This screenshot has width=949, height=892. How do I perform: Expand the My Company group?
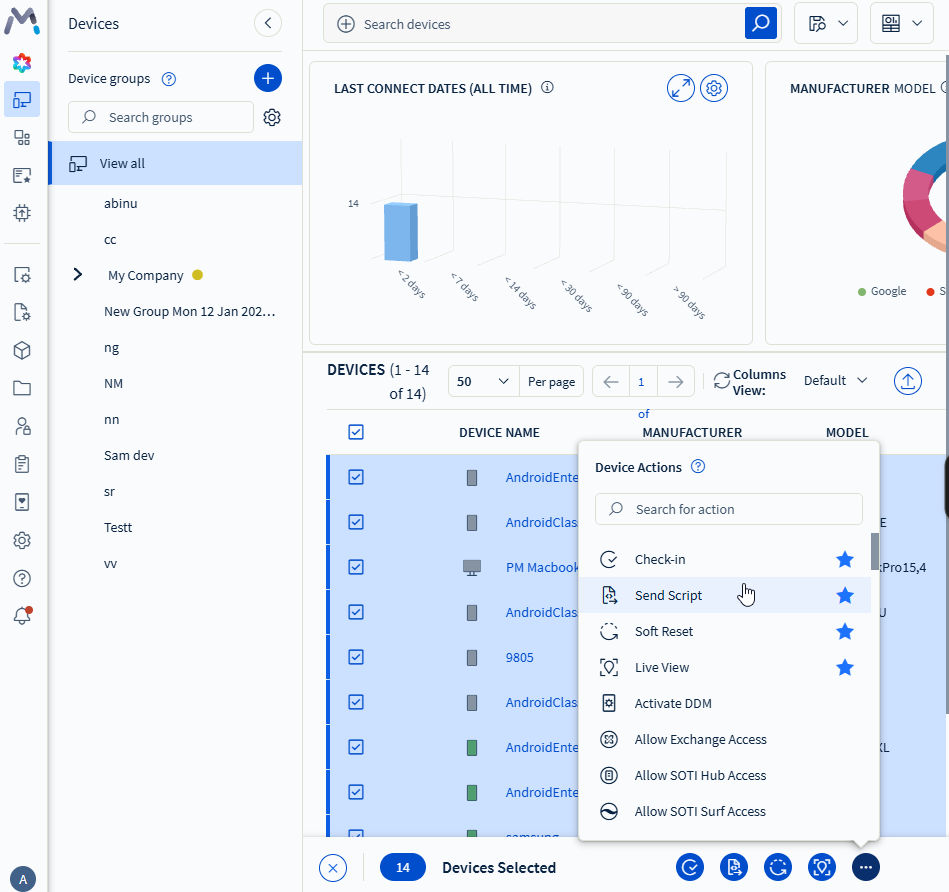pyautogui.click(x=78, y=275)
